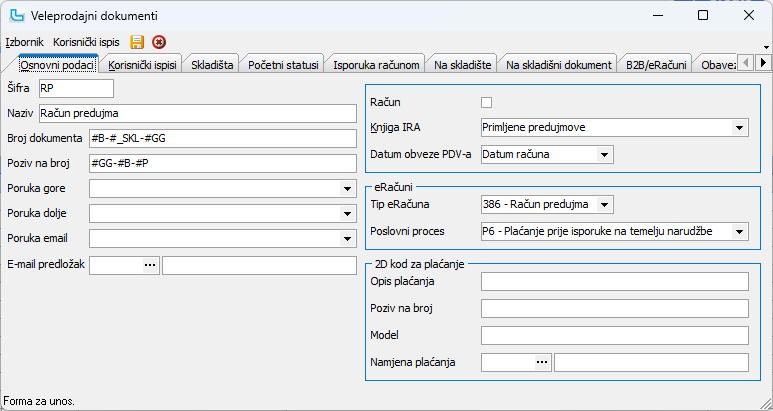
Task: Expand the Poruka gore dropdown
Action: pos(346,187)
